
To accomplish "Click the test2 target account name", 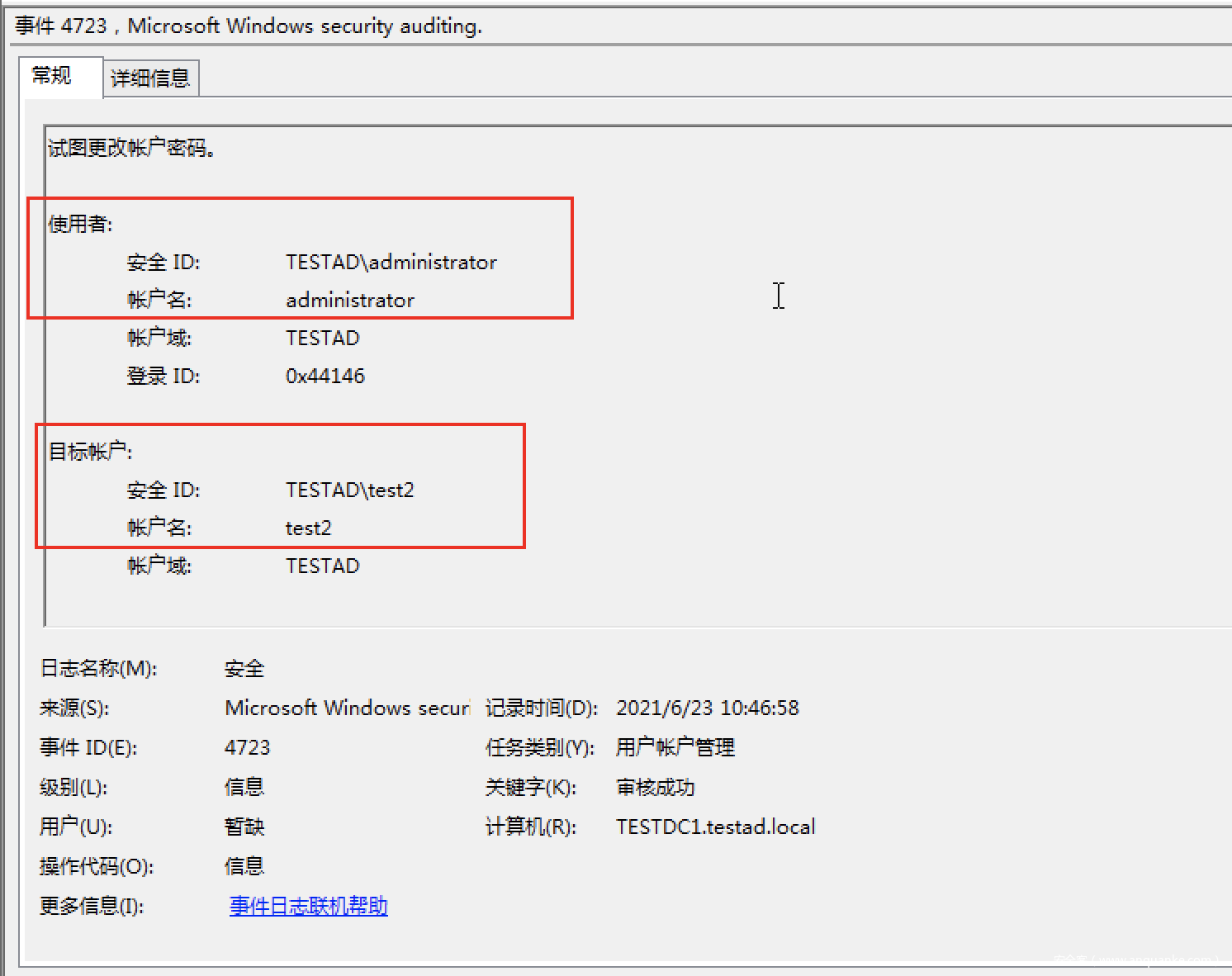I will (x=309, y=528).
